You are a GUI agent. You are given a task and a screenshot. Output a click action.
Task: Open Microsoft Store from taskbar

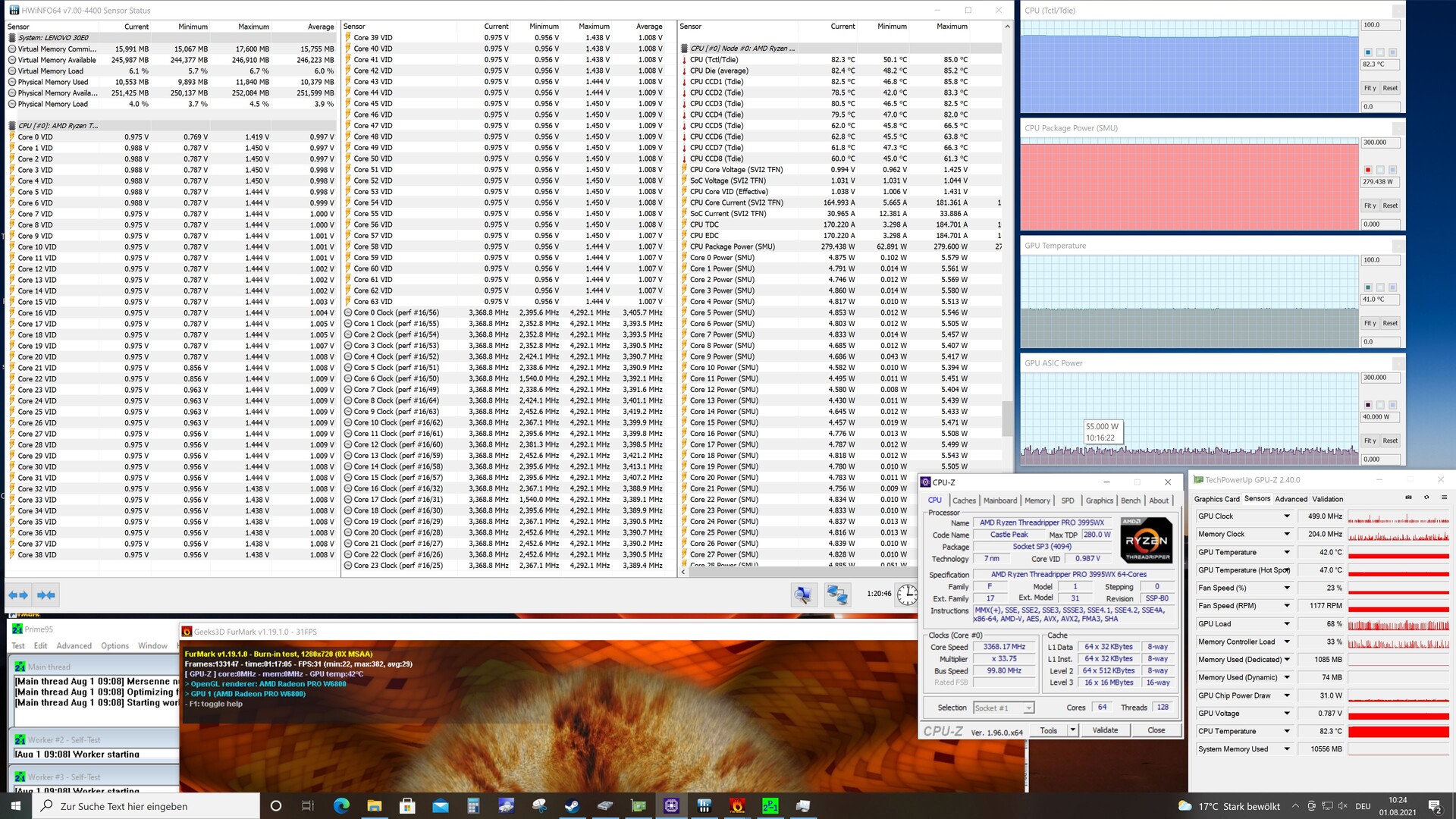(407, 805)
